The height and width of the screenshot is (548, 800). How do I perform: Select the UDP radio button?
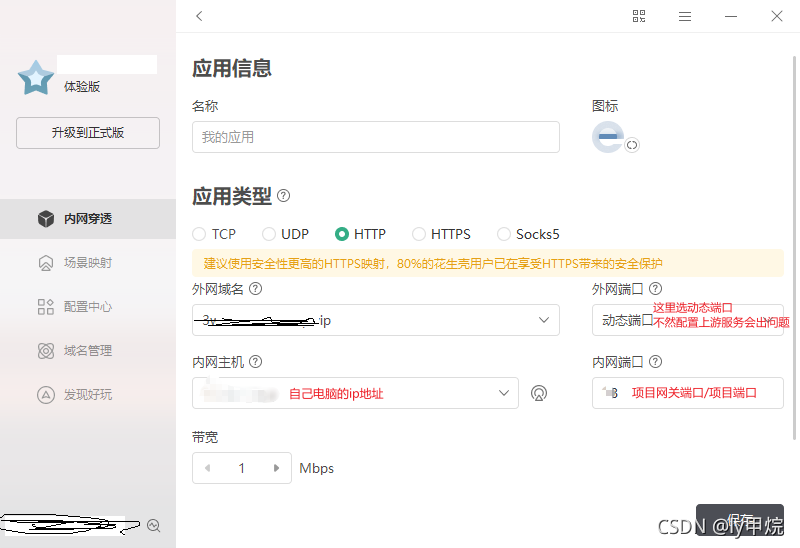(x=268, y=234)
